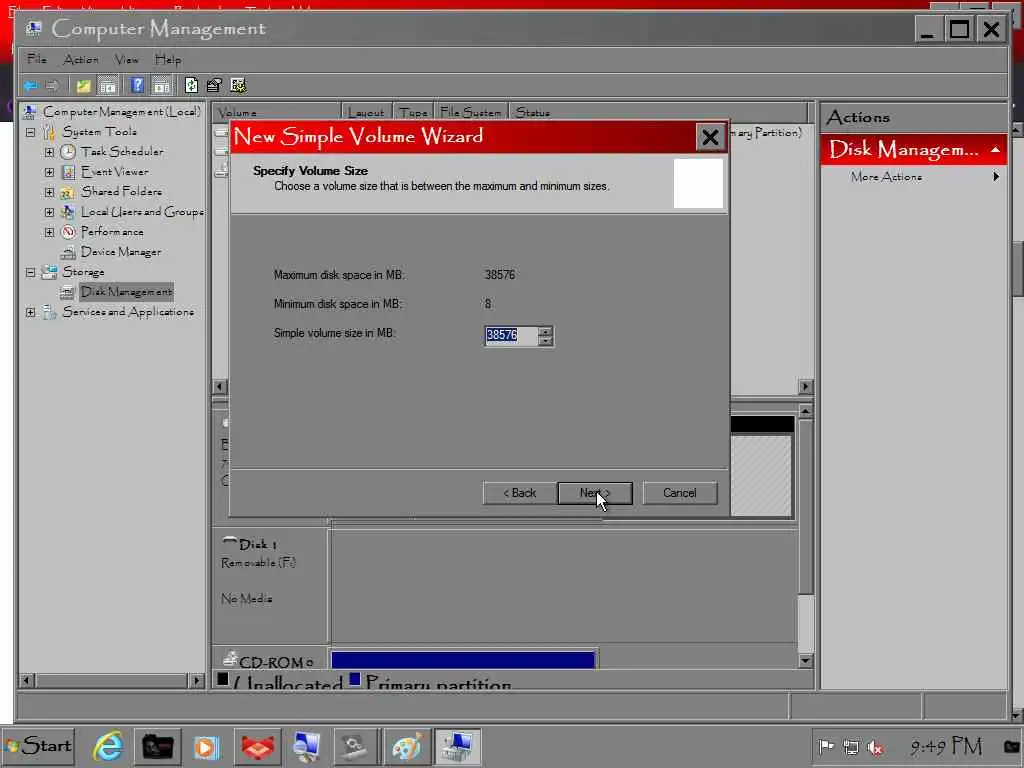Open the Action menu
Image resolution: width=1024 pixels, height=768 pixels.
(81, 59)
